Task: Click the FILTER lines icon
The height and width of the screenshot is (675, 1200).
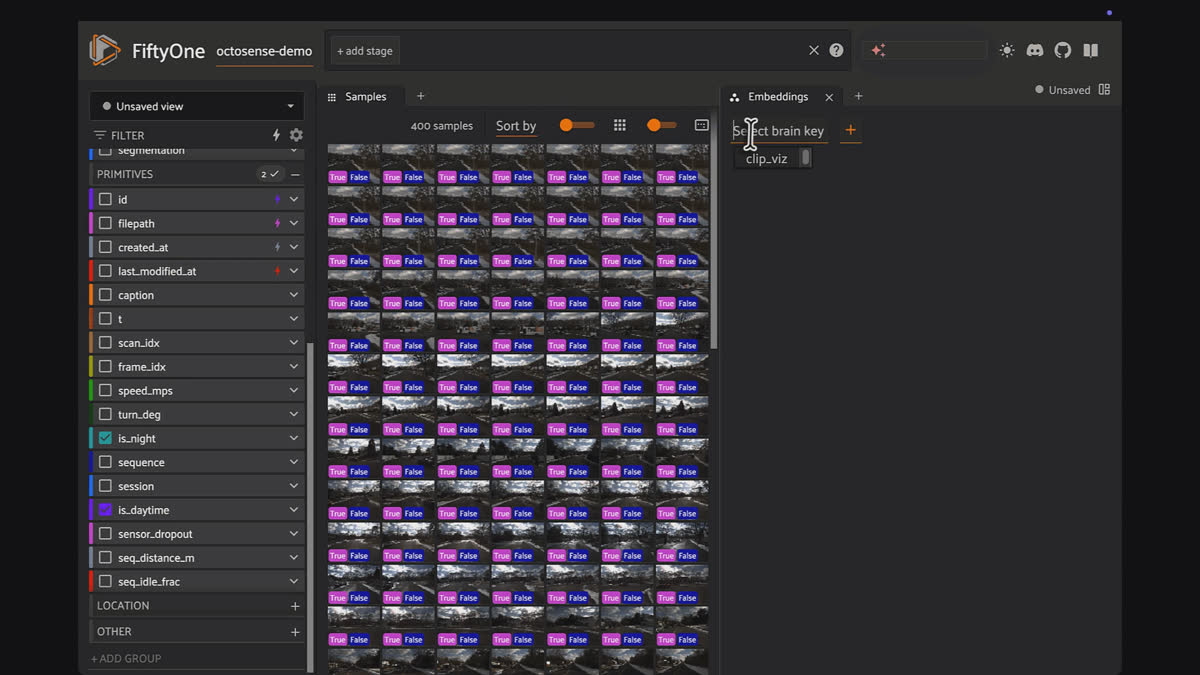Action: (x=100, y=135)
